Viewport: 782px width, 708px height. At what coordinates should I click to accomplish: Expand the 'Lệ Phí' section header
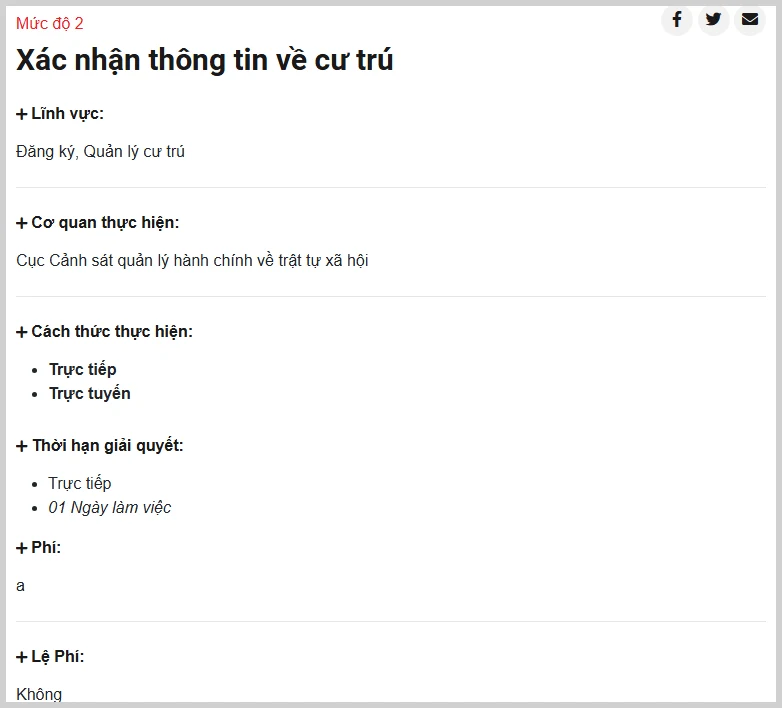[x=50, y=657]
